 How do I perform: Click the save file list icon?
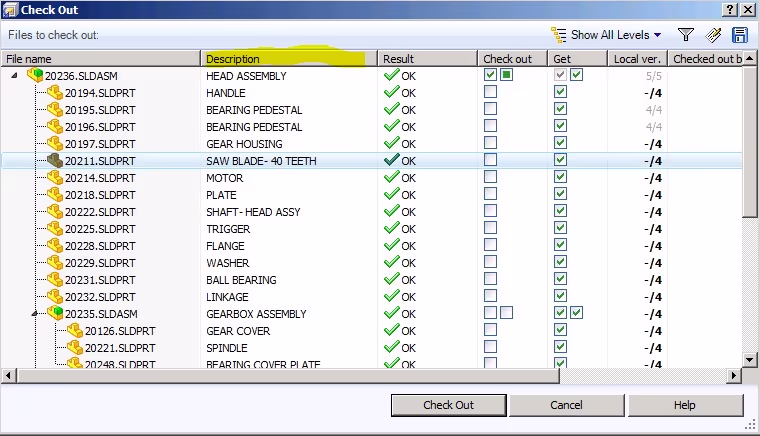click(x=740, y=35)
